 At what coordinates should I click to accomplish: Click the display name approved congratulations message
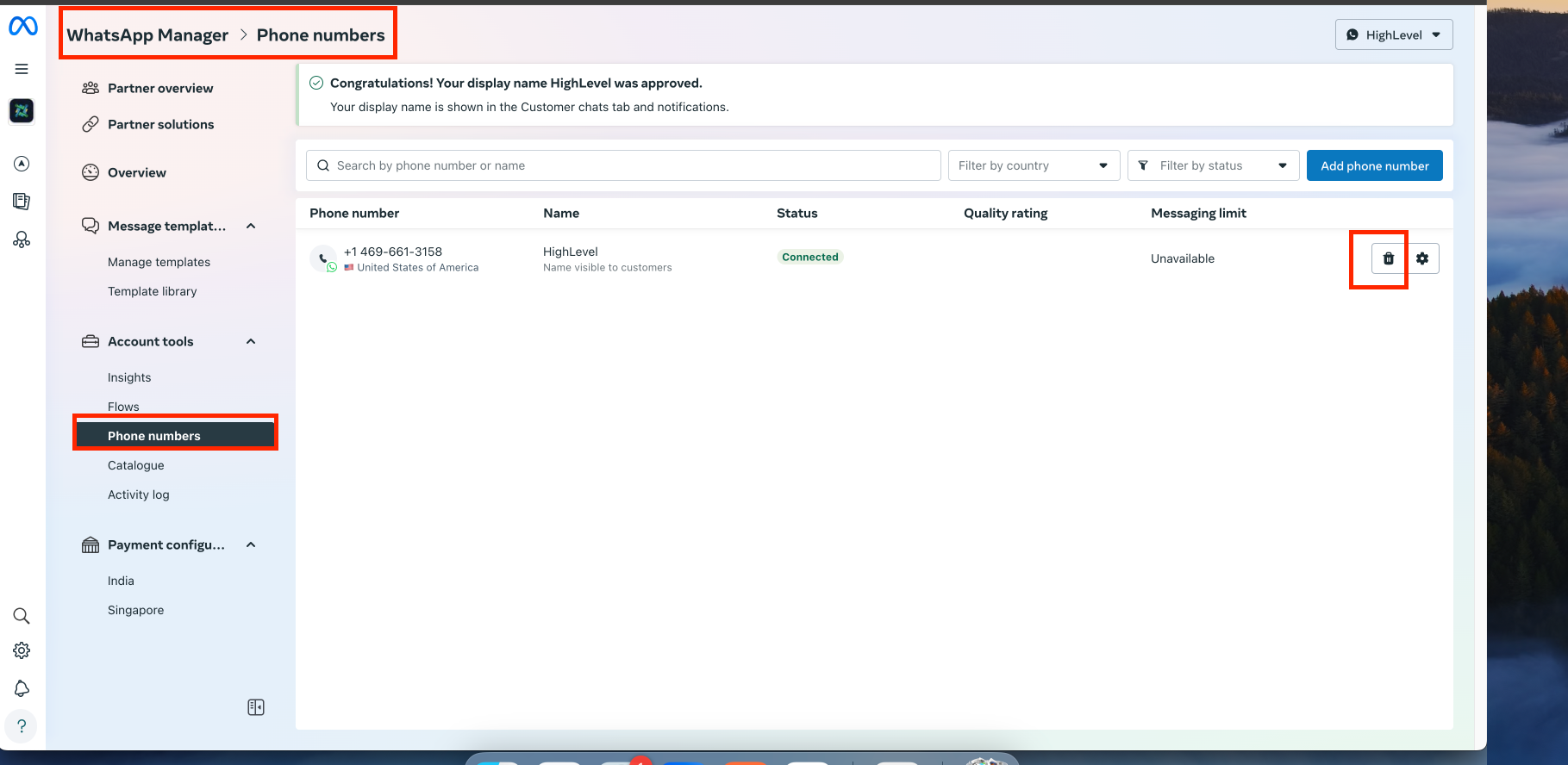(516, 83)
